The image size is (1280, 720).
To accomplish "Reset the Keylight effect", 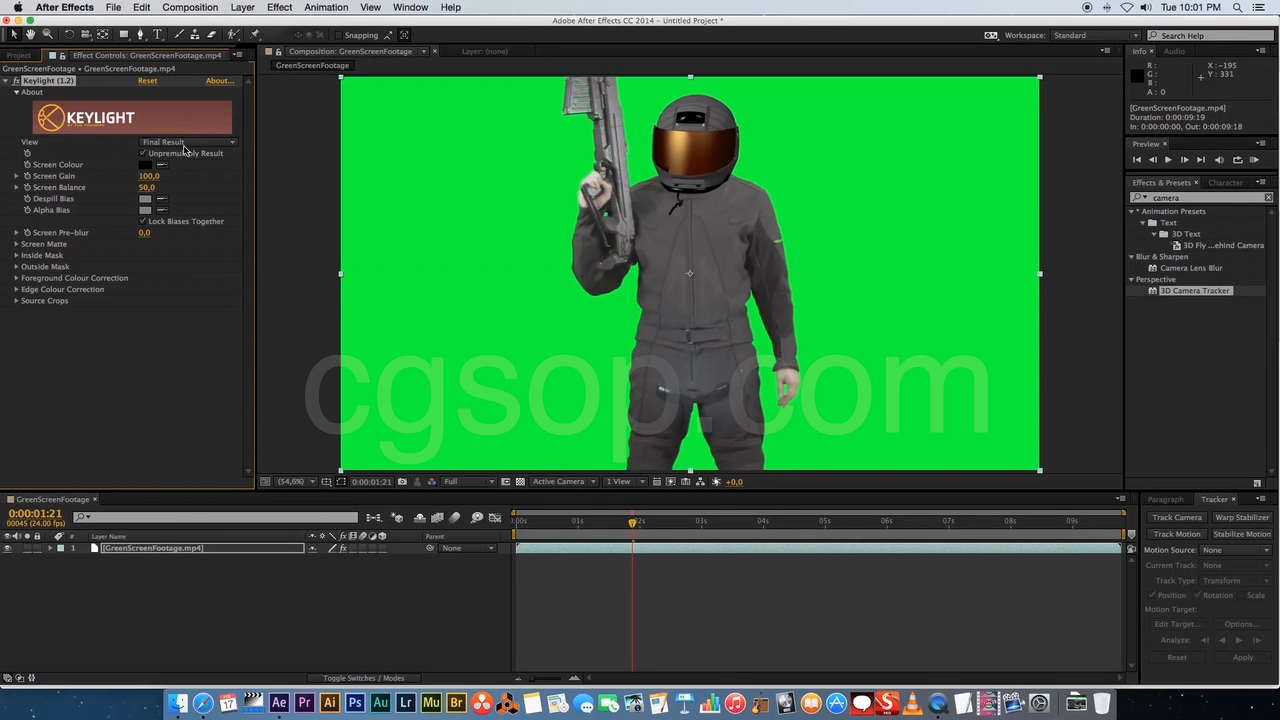I will tap(147, 81).
